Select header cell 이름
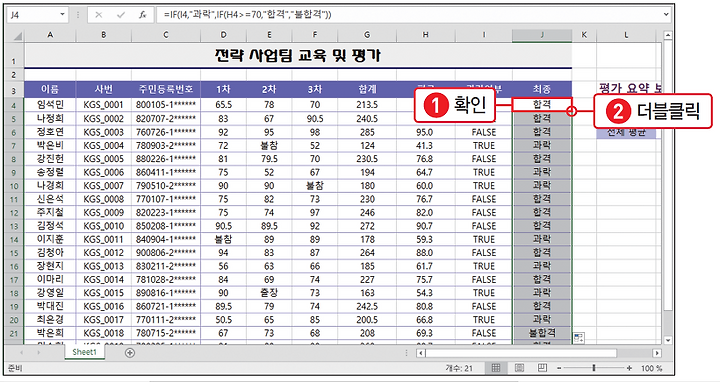Image resolution: width=720 pixels, height=382 pixels. 50,89
